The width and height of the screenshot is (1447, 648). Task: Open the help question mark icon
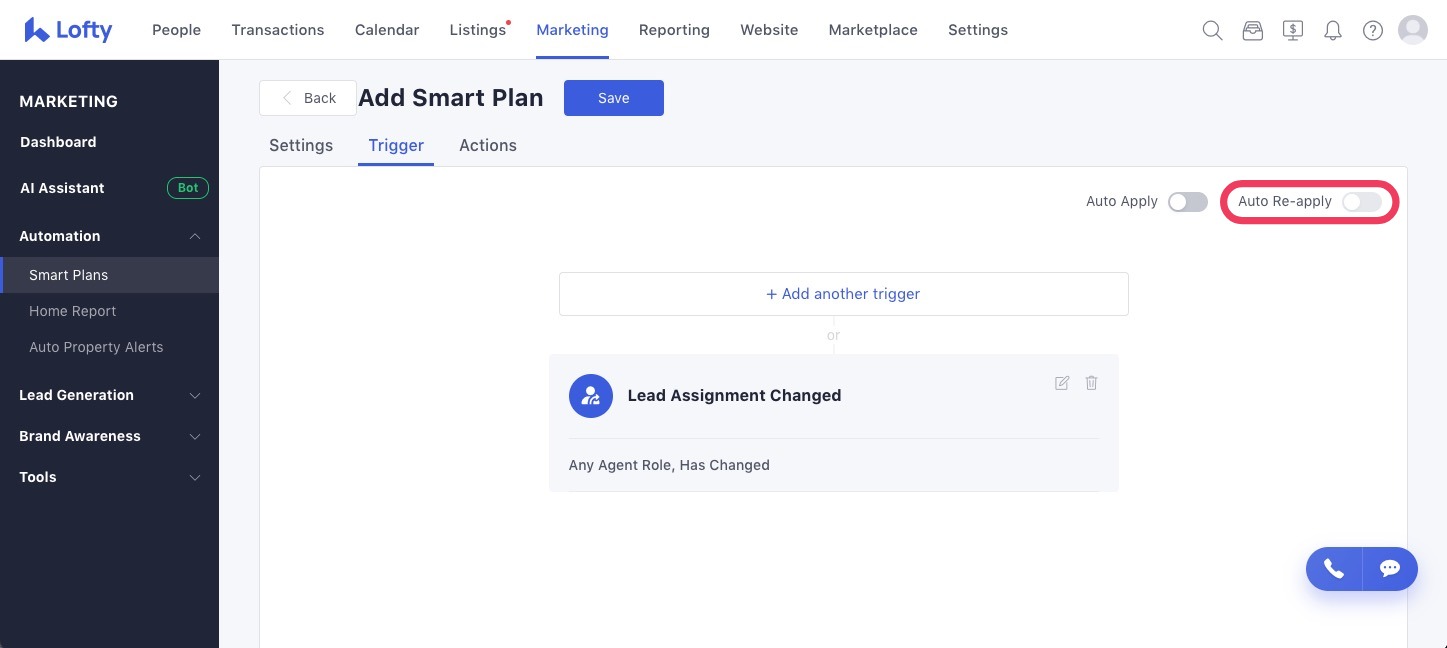pyautogui.click(x=1373, y=30)
